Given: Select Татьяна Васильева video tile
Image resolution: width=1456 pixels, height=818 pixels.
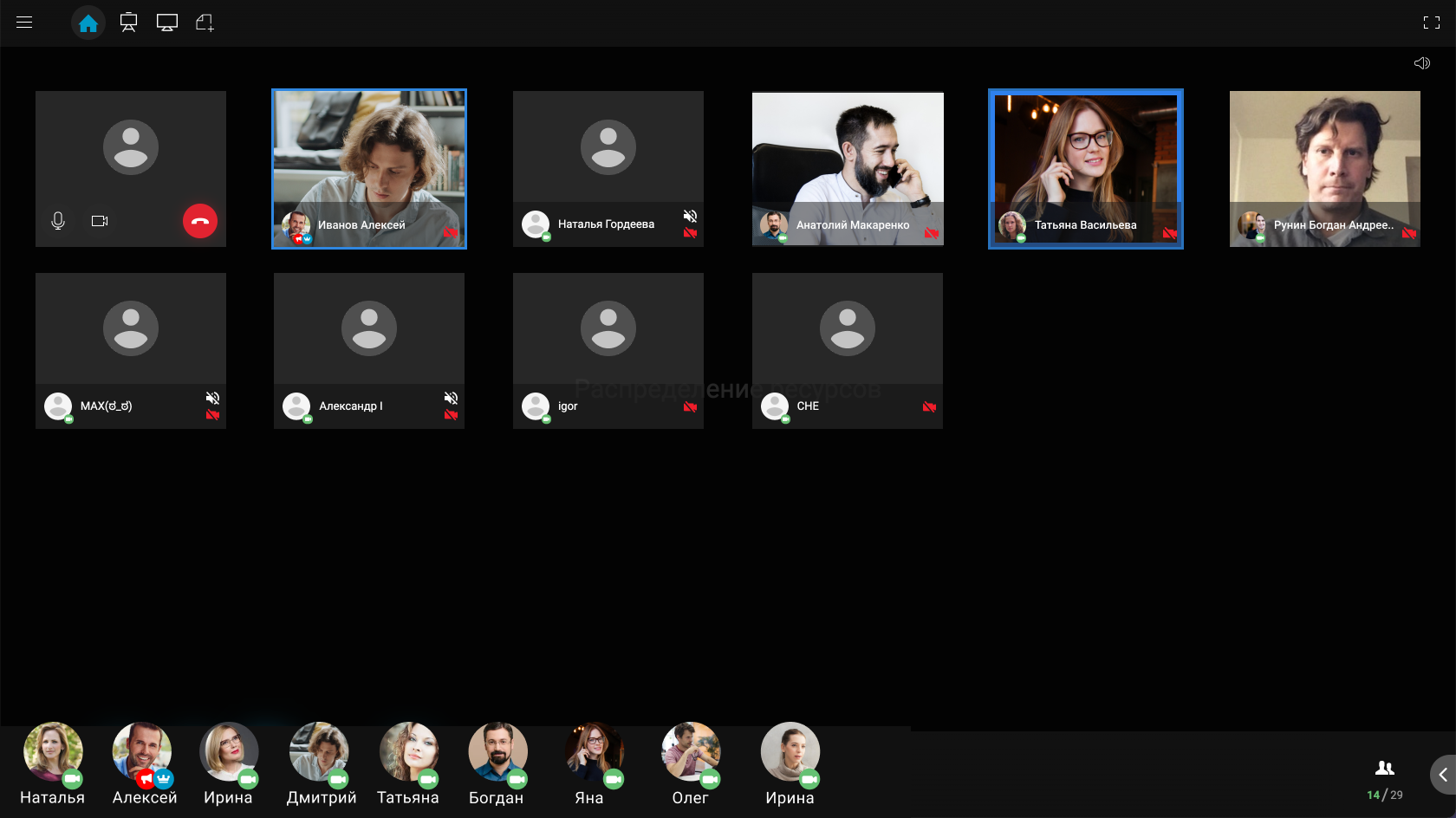Looking at the screenshot, I should [1085, 156].
